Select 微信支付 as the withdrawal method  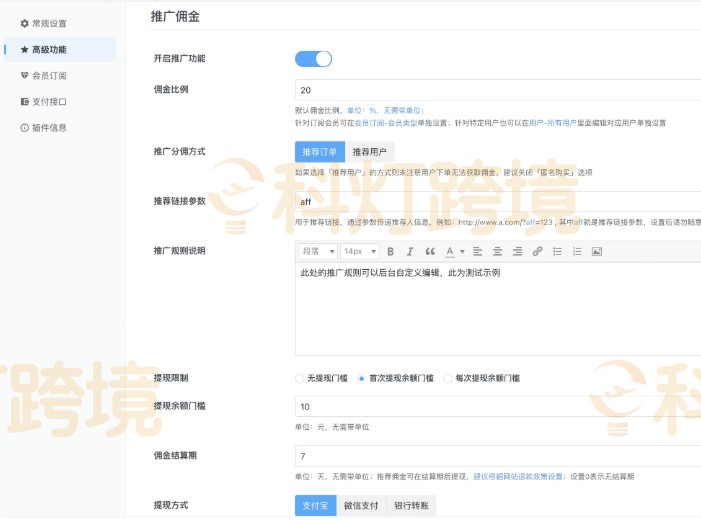coord(361,506)
